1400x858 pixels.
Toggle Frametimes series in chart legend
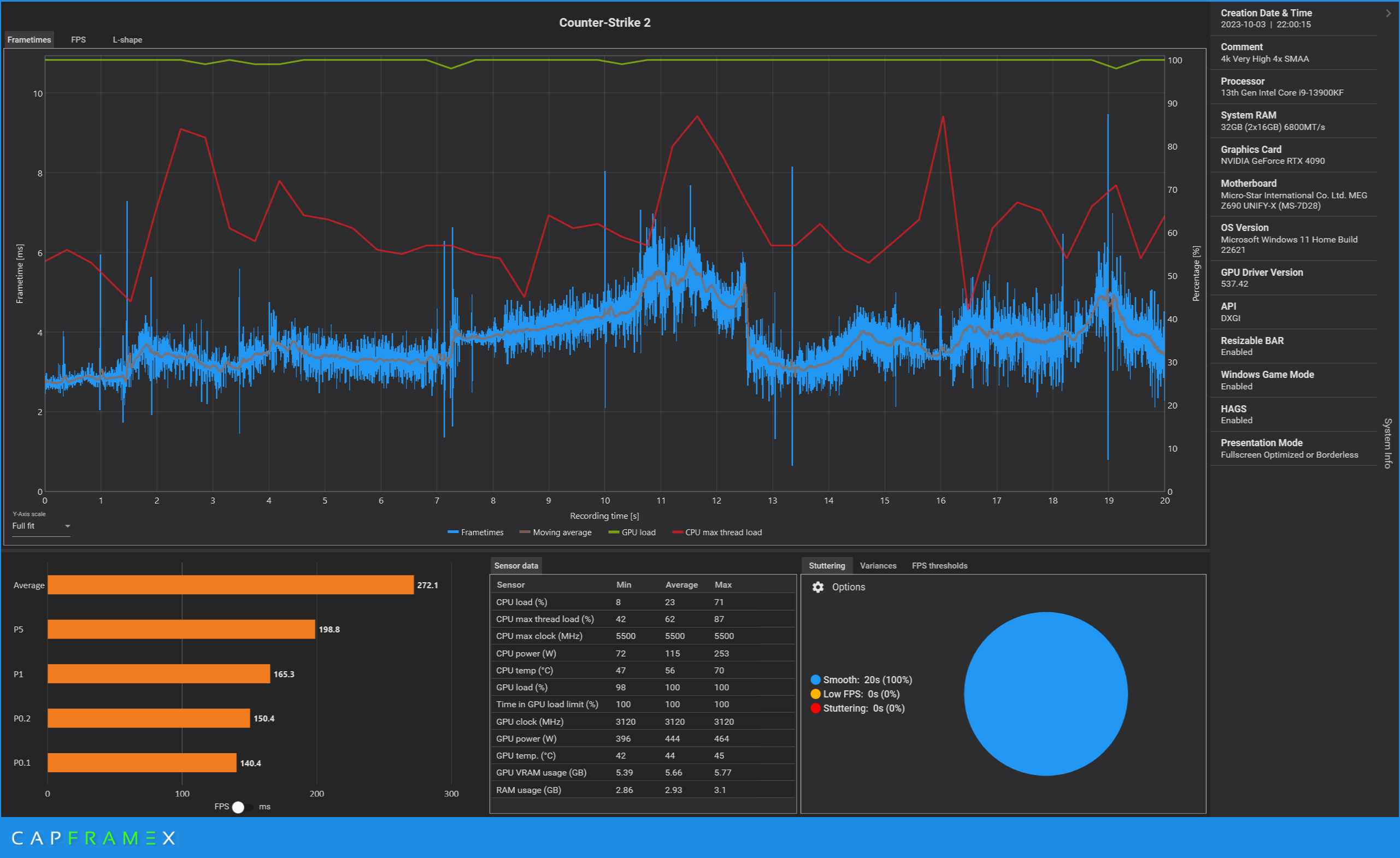(475, 532)
